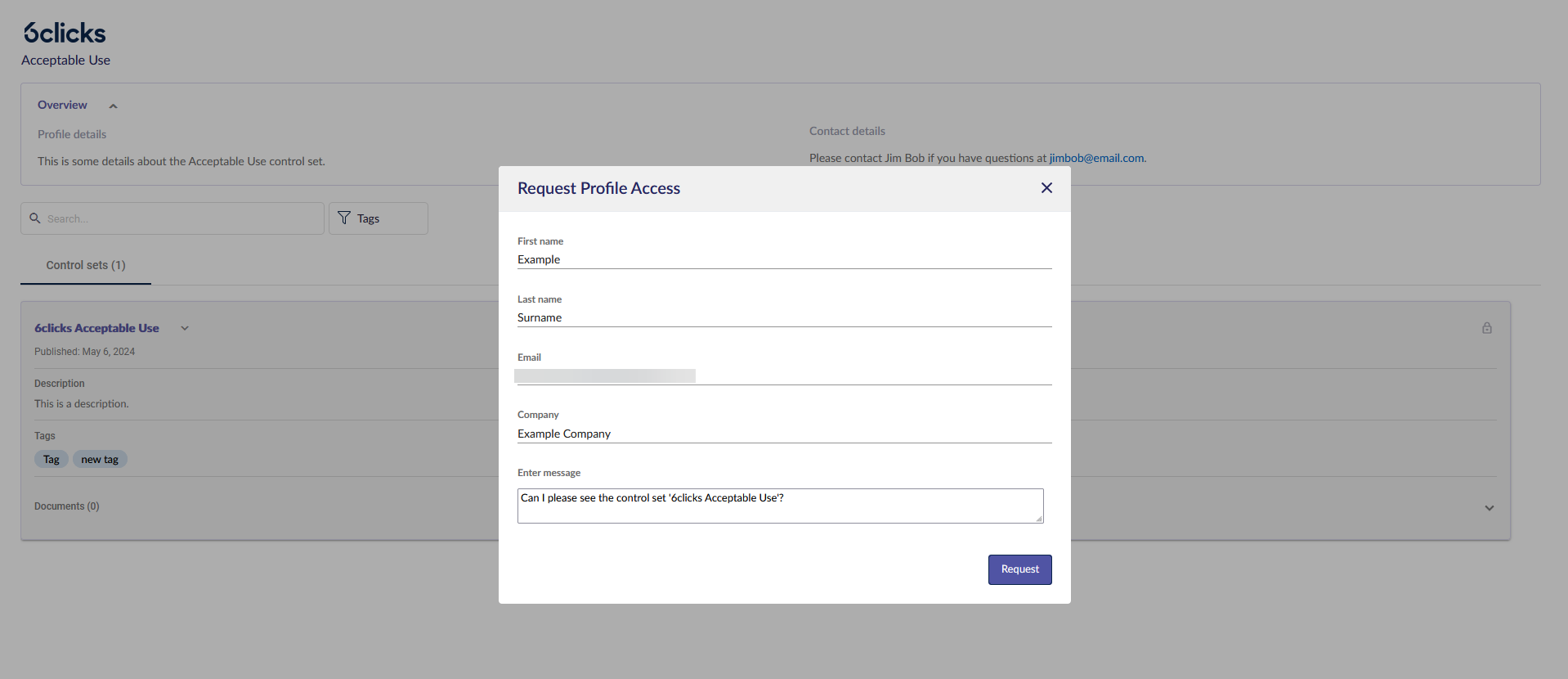
Task: Select the 'new tag' chip
Action: 100,459
